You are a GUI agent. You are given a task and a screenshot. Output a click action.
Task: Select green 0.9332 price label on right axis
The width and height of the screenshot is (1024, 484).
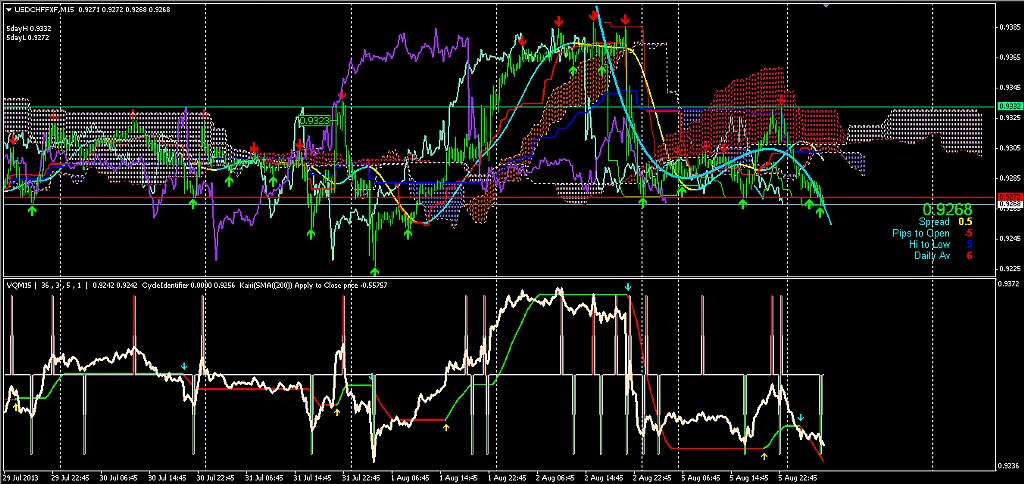1008,106
